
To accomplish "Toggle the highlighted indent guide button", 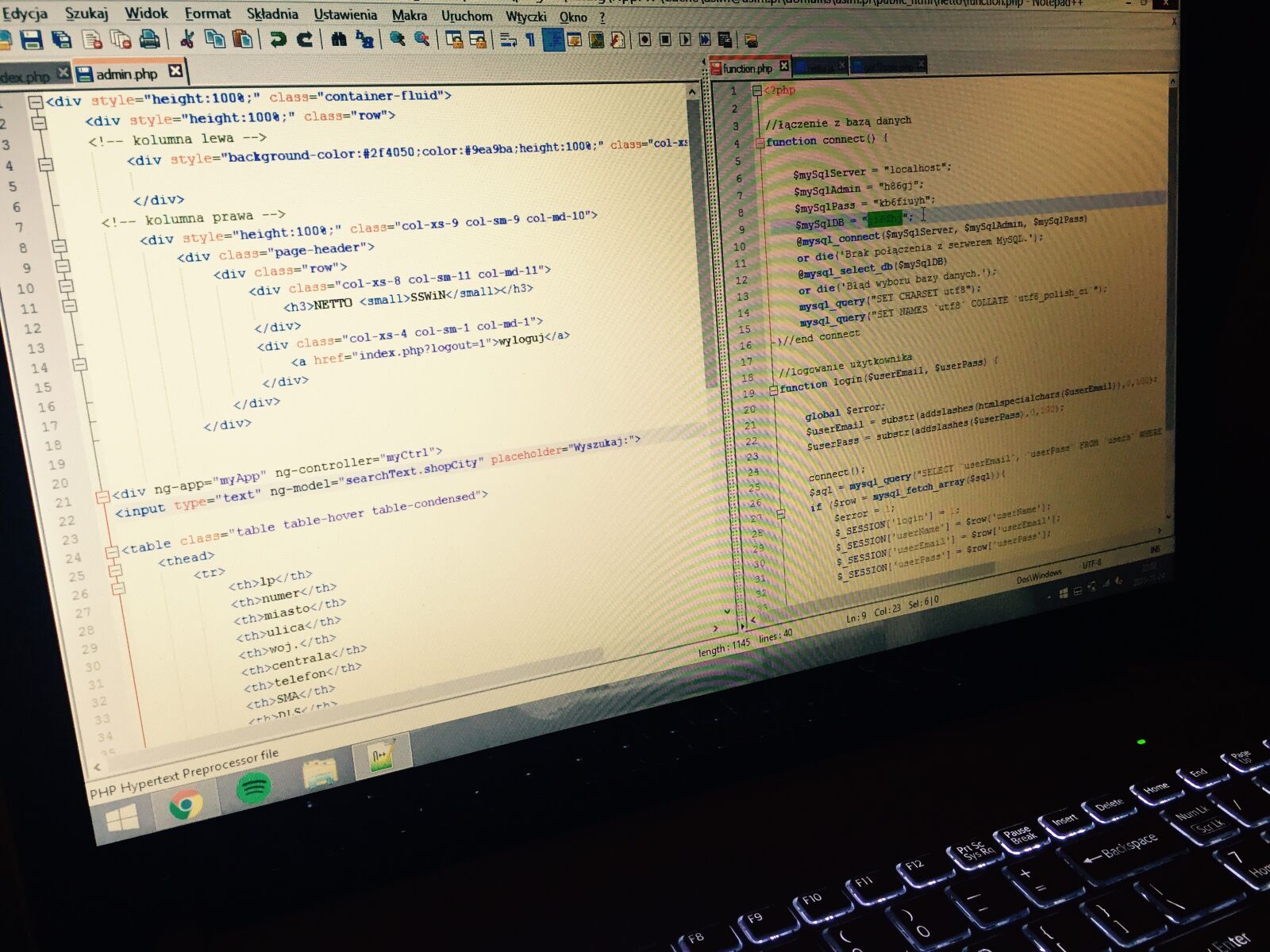I will pyautogui.click(x=553, y=39).
